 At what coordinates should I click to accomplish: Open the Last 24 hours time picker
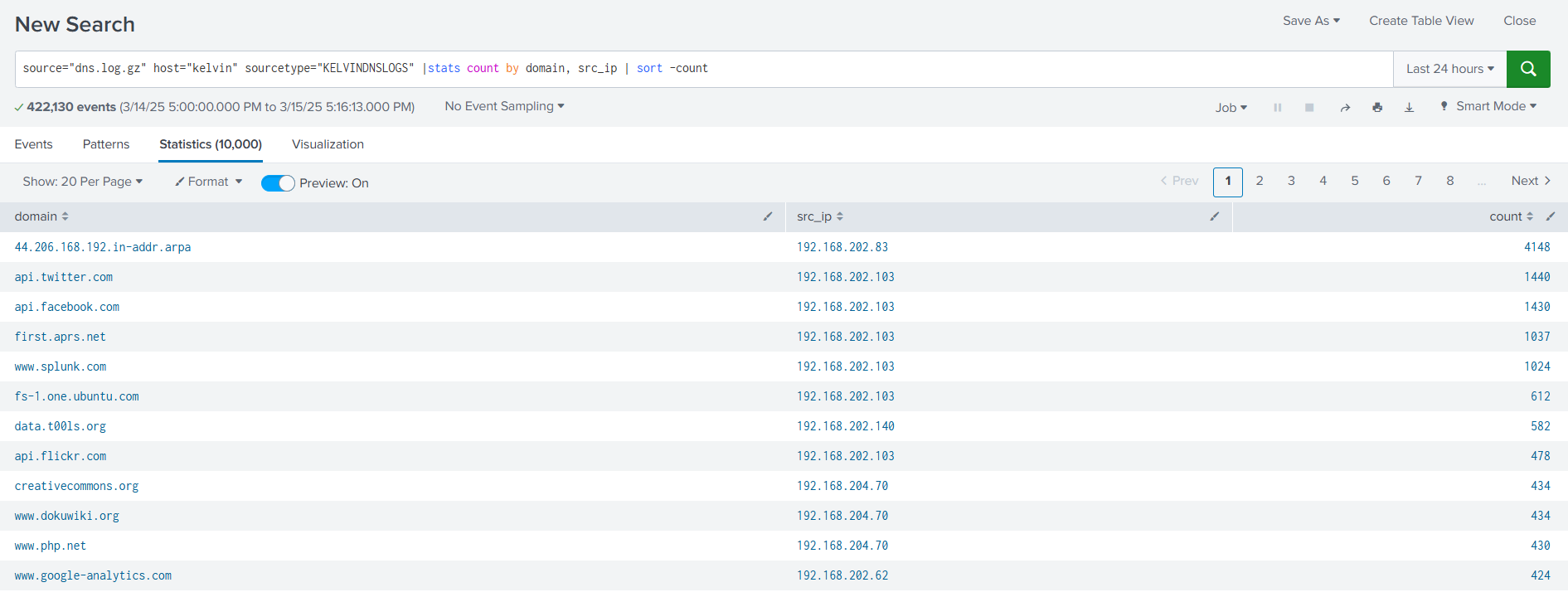[x=1449, y=69]
